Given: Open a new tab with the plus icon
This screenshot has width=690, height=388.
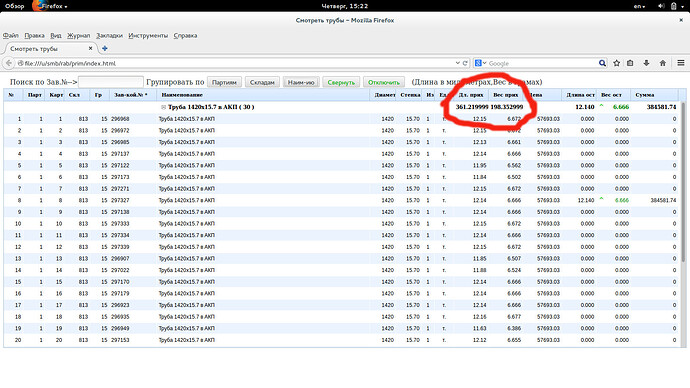Looking at the screenshot, I should [105, 48].
